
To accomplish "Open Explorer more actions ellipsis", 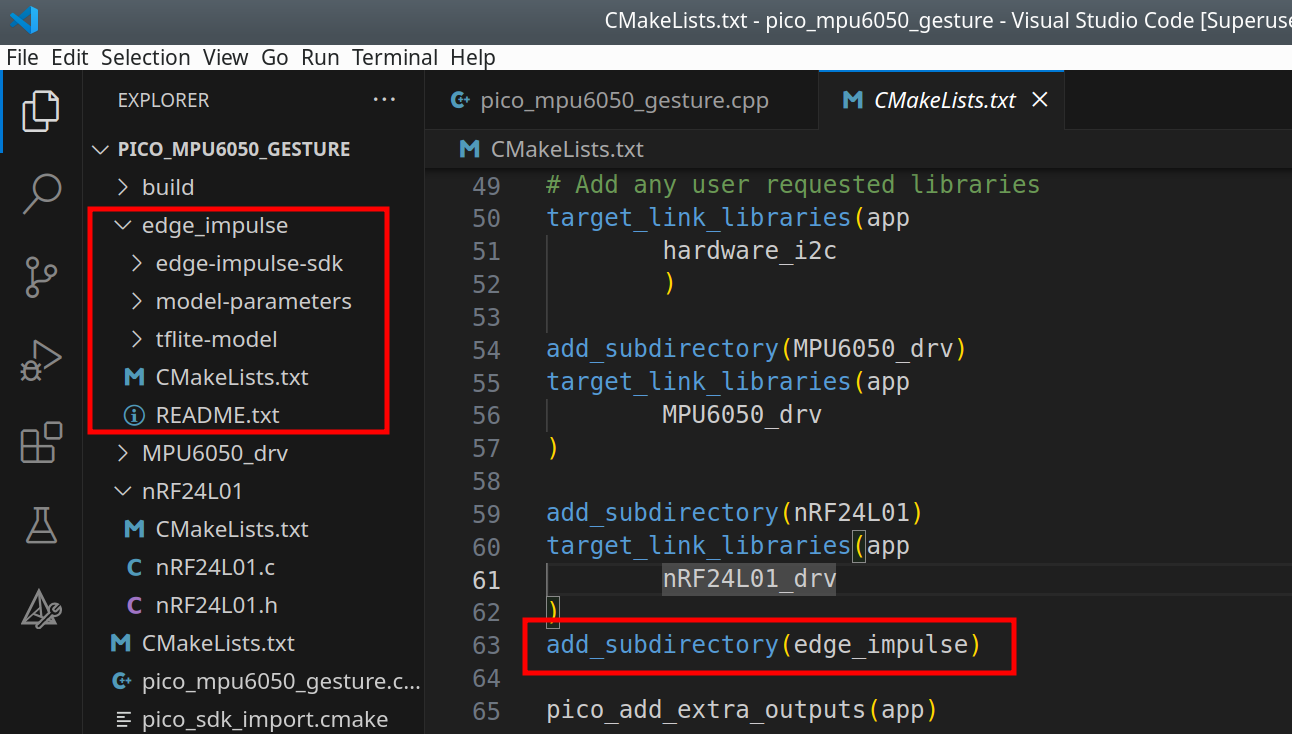I will (384, 100).
